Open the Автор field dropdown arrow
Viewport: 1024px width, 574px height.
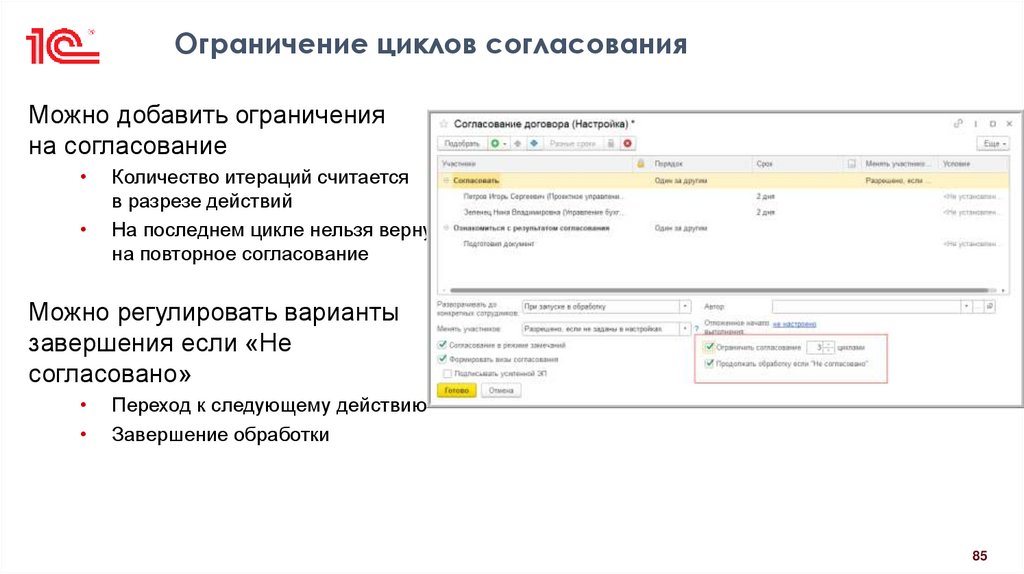tap(966, 306)
